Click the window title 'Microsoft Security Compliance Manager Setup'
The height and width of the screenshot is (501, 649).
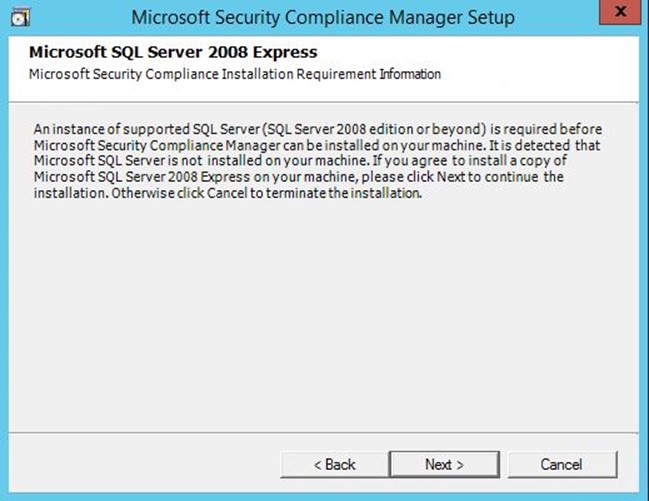point(323,17)
